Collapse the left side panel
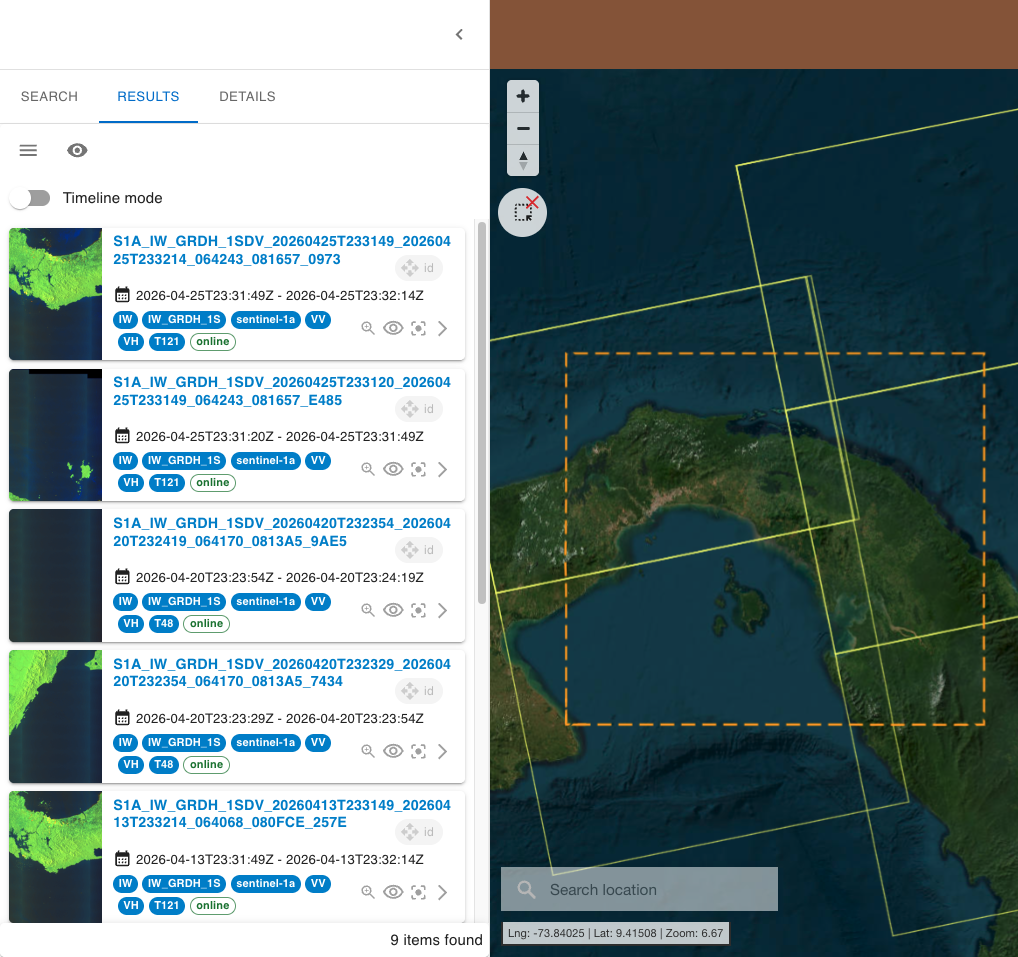This screenshot has height=957, width=1018. tap(459, 34)
